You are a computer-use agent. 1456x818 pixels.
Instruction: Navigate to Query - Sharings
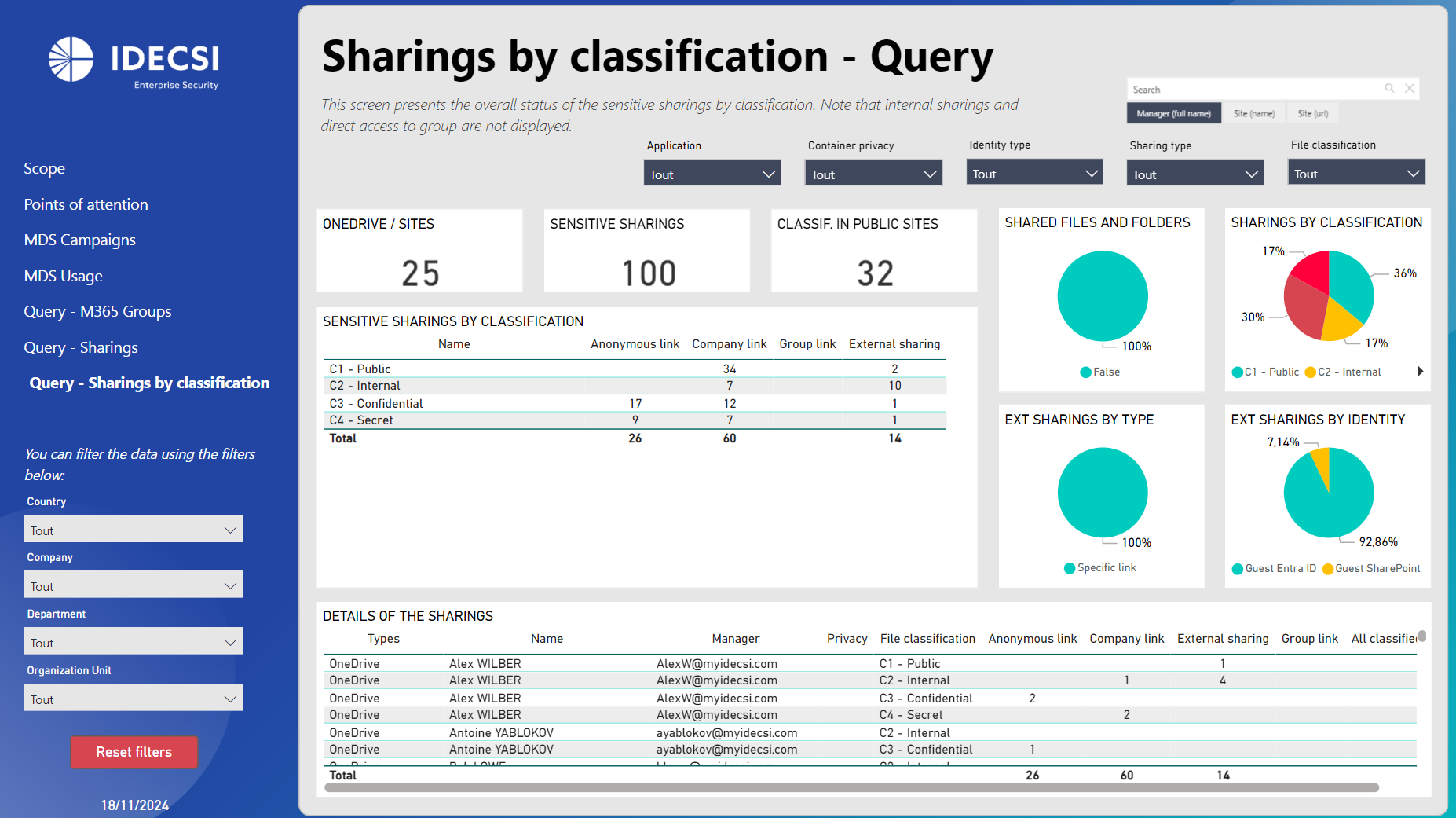click(80, 347)
